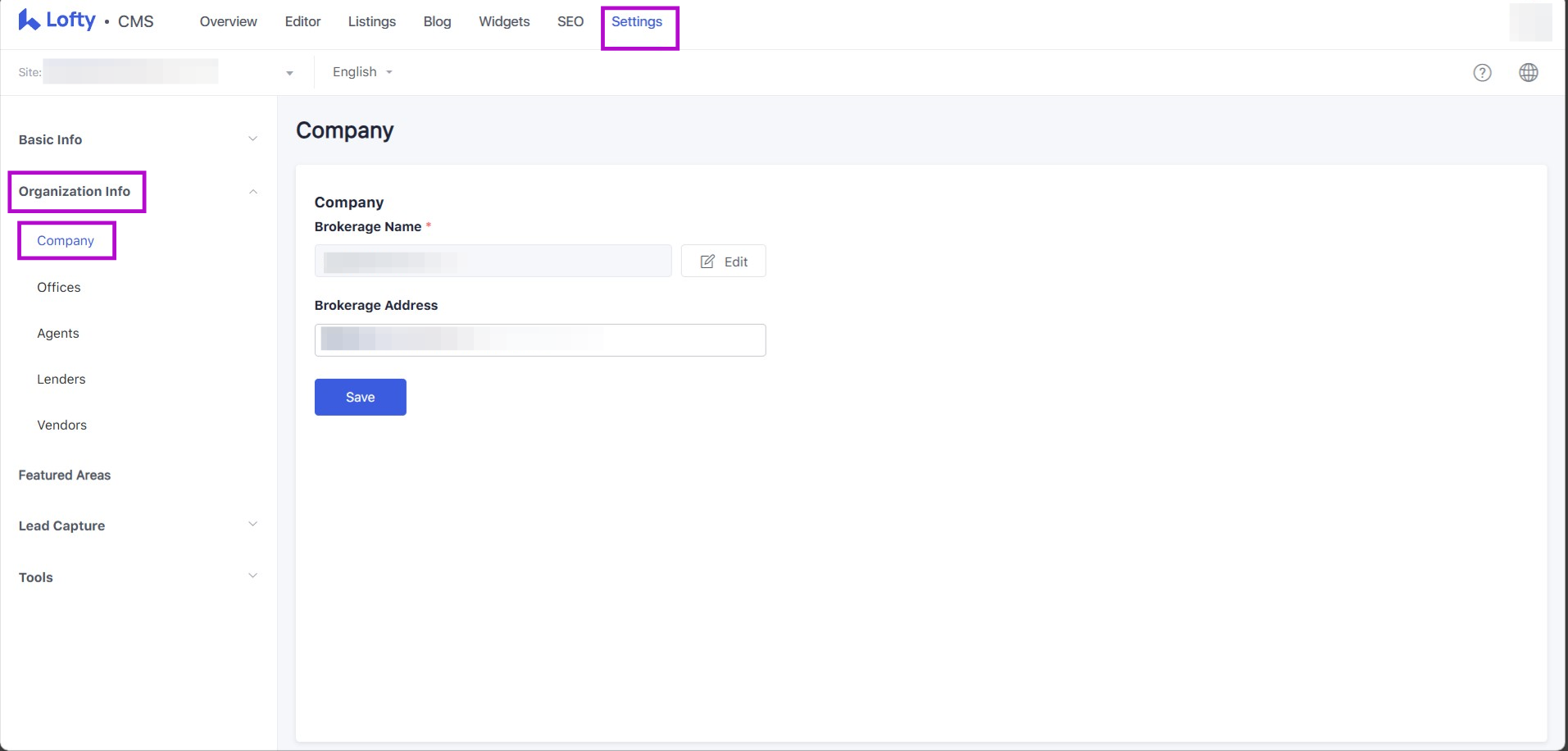
Task: Click Edit button for Brokerage Name
Action: (723, 262)
